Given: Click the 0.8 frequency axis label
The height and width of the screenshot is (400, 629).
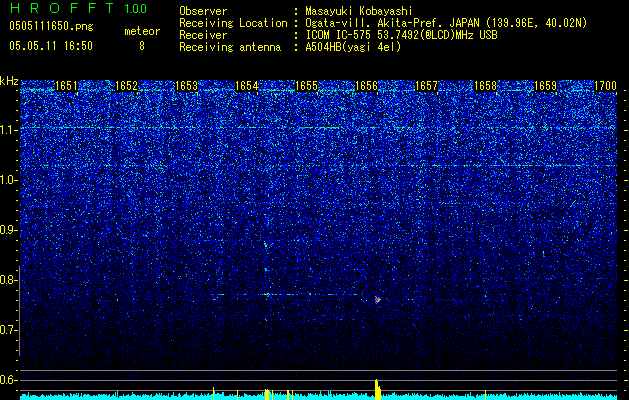Looking at the screenshot, I should pyautogui.click(x=8, y=280).
